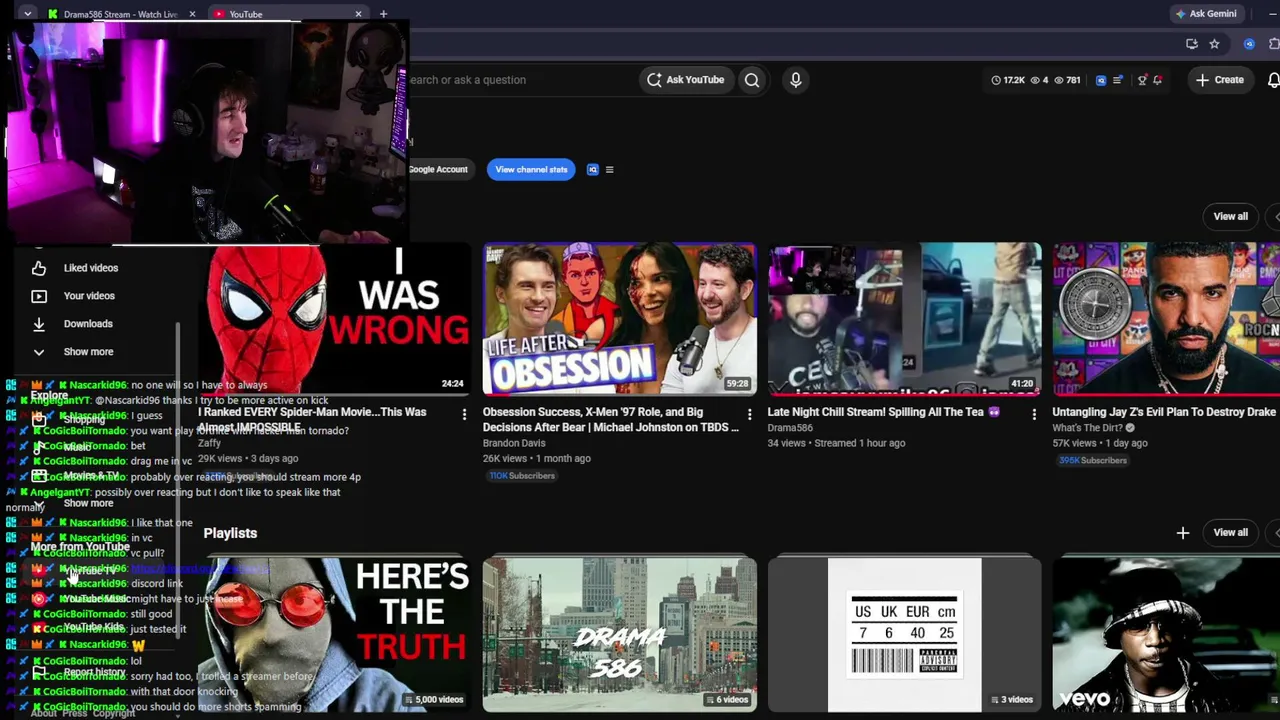
Task: Open the small bell alert icon in stats bar
Action: pos(1157,80)
